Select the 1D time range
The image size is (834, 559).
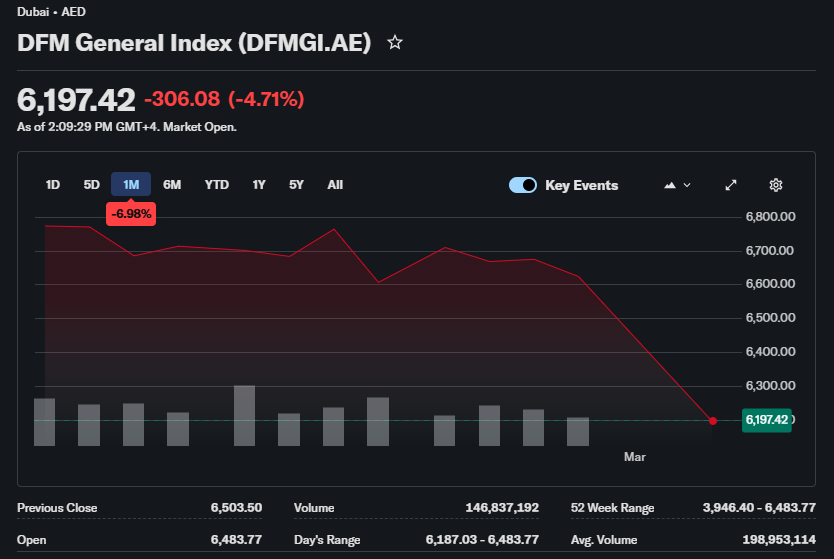pos(53,185)
